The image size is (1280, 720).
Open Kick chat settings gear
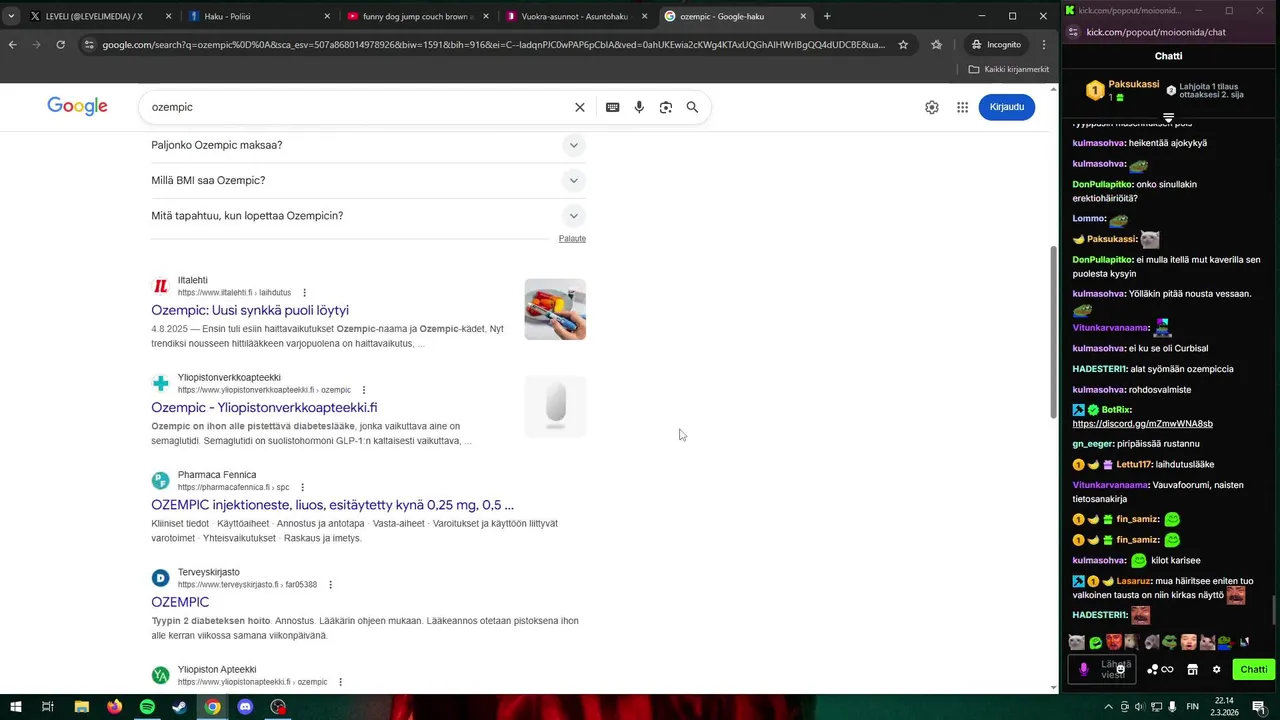1216,670
